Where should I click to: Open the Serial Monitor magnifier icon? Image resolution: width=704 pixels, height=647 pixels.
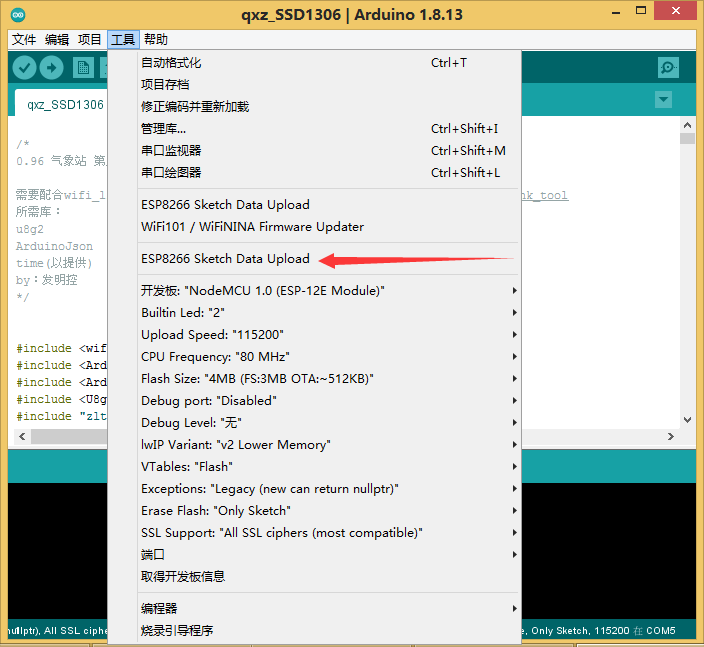tap(668, 68)
